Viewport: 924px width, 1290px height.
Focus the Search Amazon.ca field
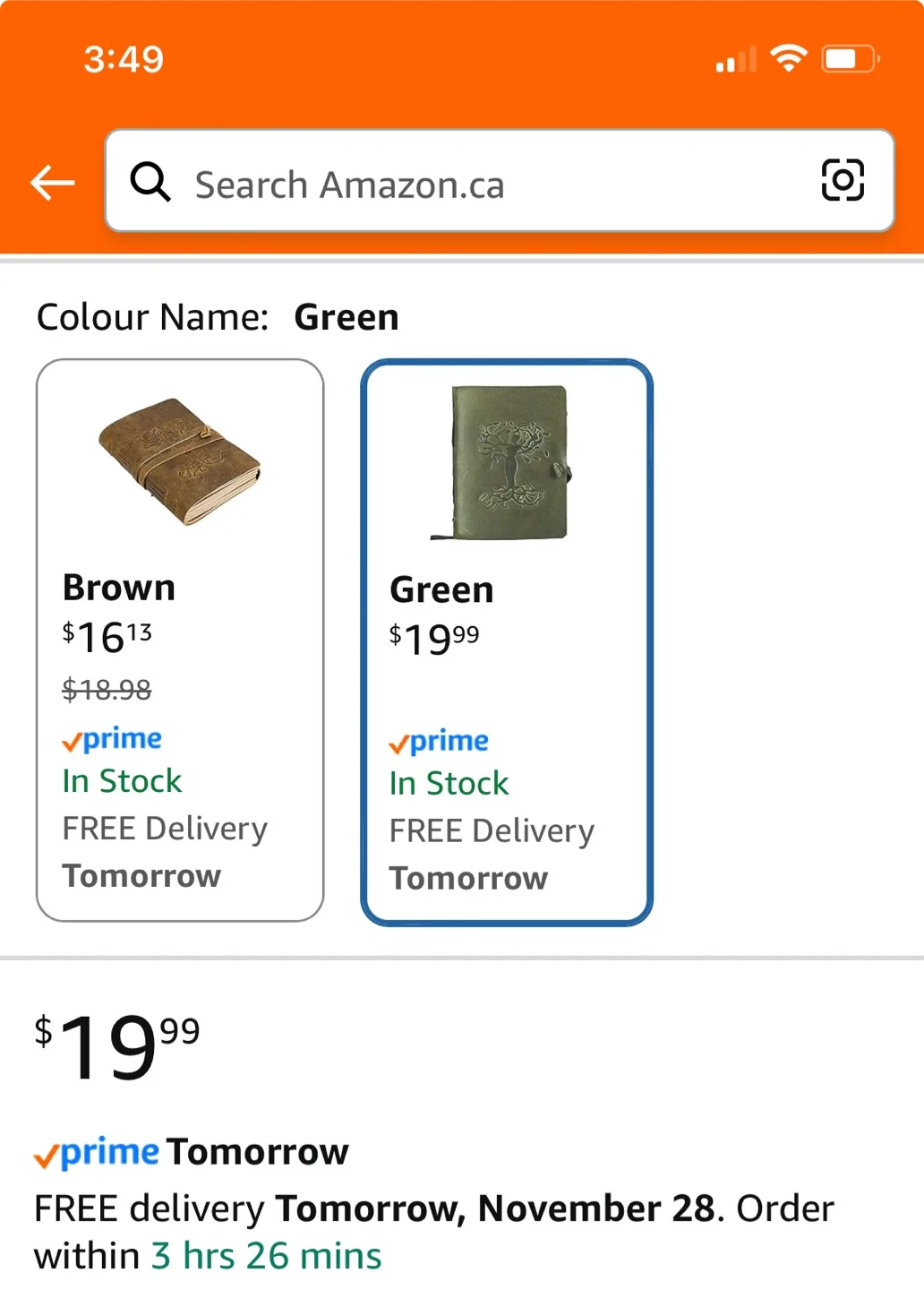tap(483, 184)
